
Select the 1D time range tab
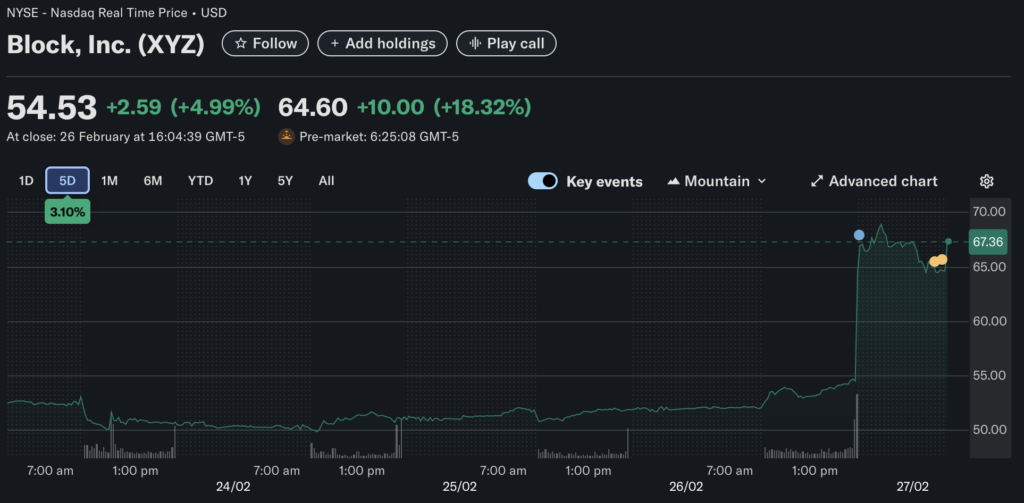point(26,181)
